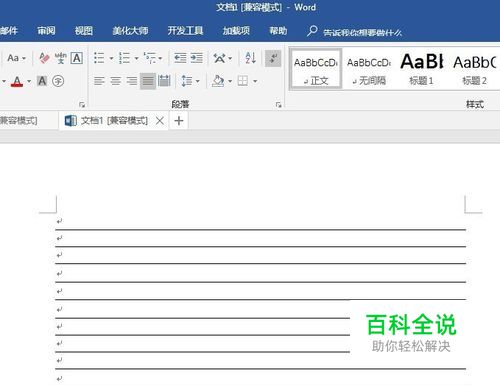Sort text with the A-Z icon
The height and width of the screenshot is (385, 500).
click(x=250, y=58)
